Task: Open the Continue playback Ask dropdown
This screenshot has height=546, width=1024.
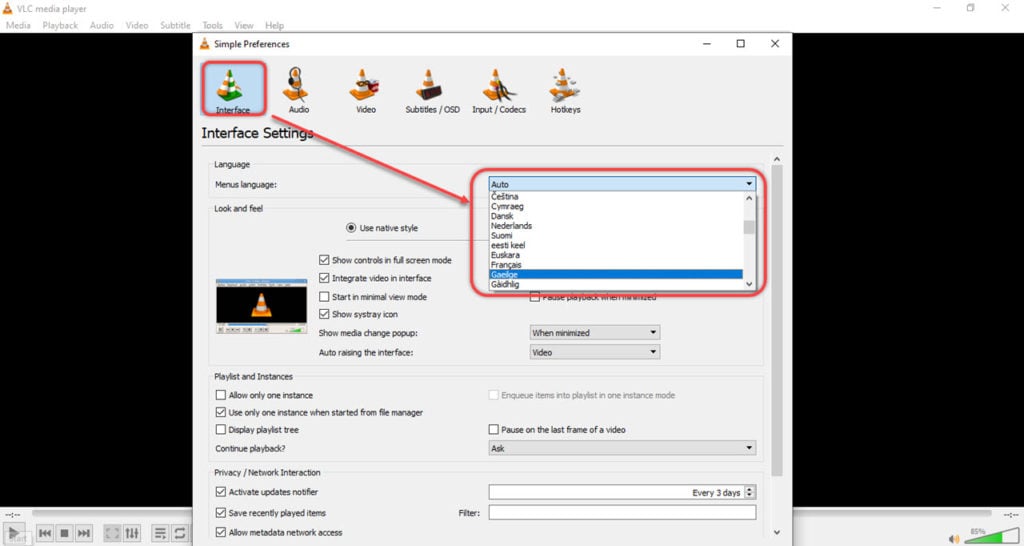Action: tap(622, 448)
